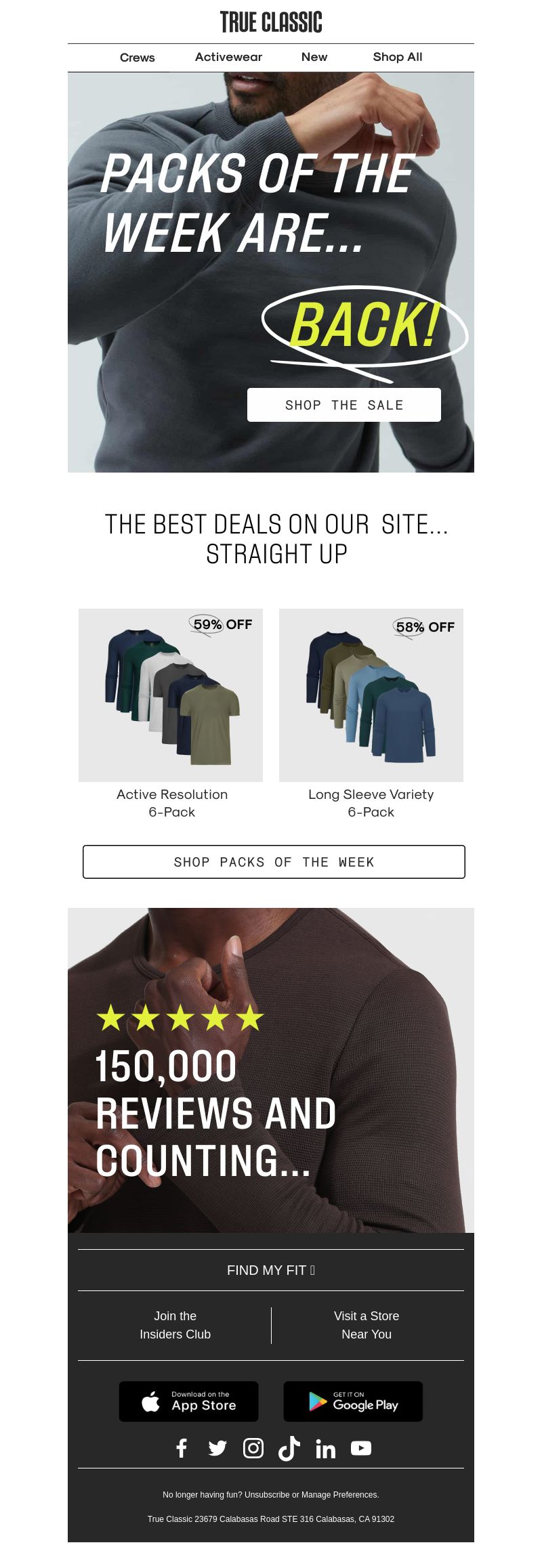Open Active Resolution 6-Pack product image
The image size is (542, 1568).
[171, 695]
